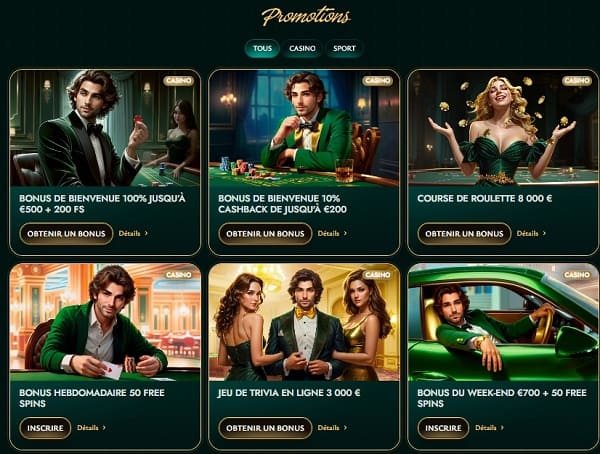600x454 pixels.
Task: Open Détails for the 100% welcome bonus
Action: click(133, 233)
